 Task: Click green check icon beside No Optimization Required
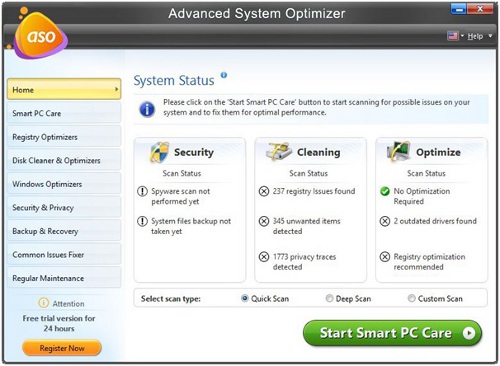point(385,191)
